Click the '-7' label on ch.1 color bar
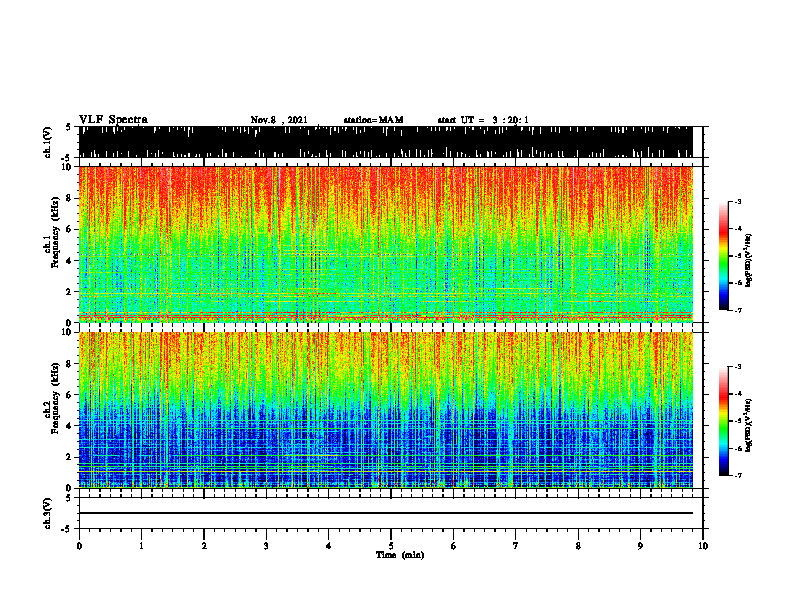This screenshot has width=792, height=612. point(737,310)
